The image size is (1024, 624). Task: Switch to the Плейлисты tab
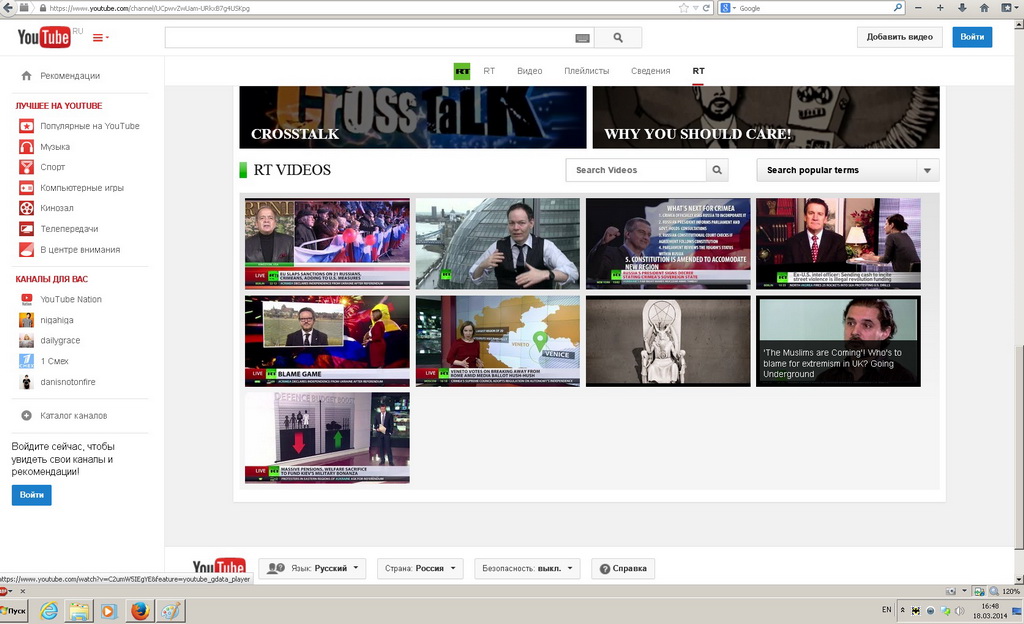coord(586,71)
